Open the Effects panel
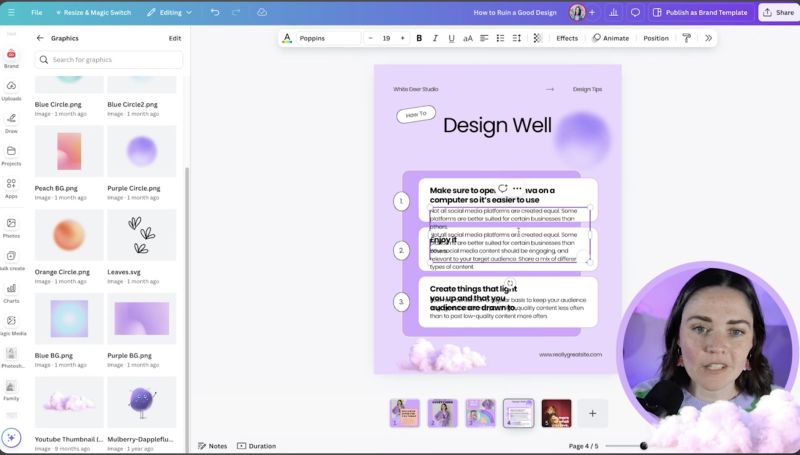The width and height of the screenshot is (800, 455). click(567, 38)
